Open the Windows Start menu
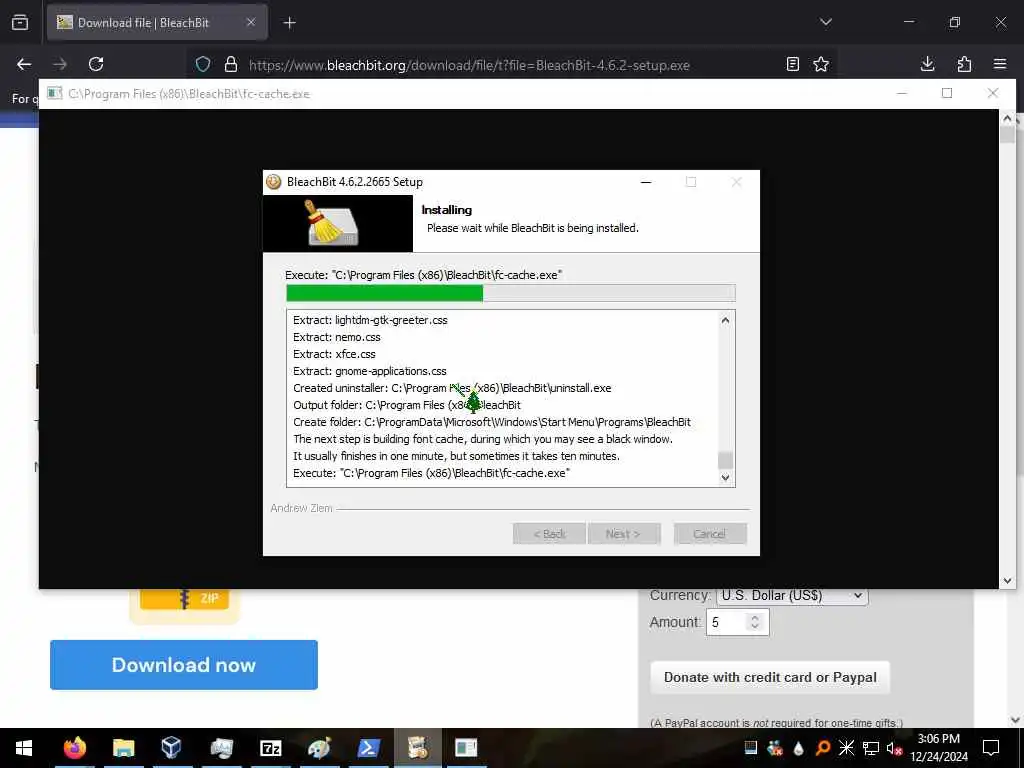The image size is (1024, 768). [24, 748]
